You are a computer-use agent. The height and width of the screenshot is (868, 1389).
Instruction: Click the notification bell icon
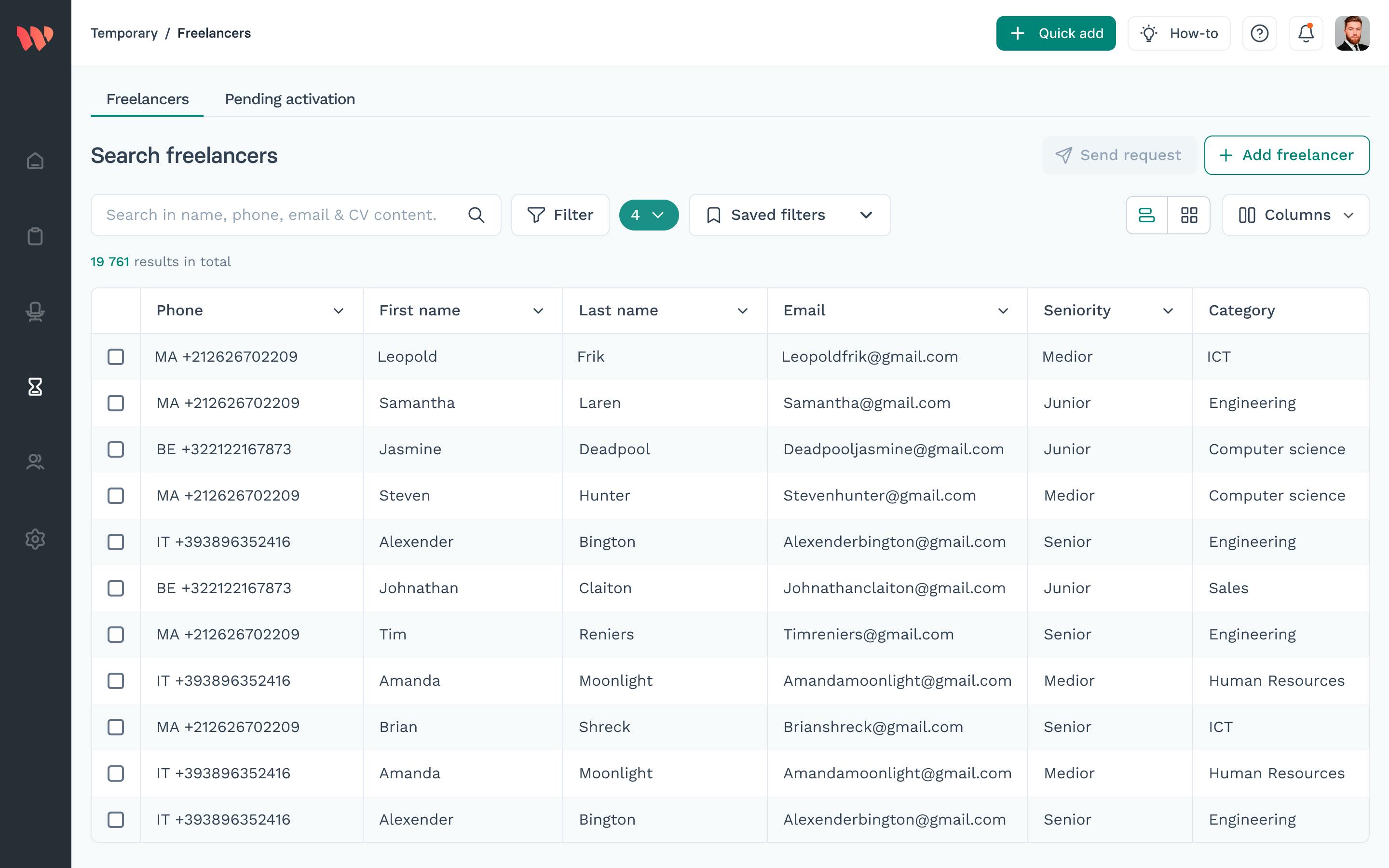[x=1305, y=33]
